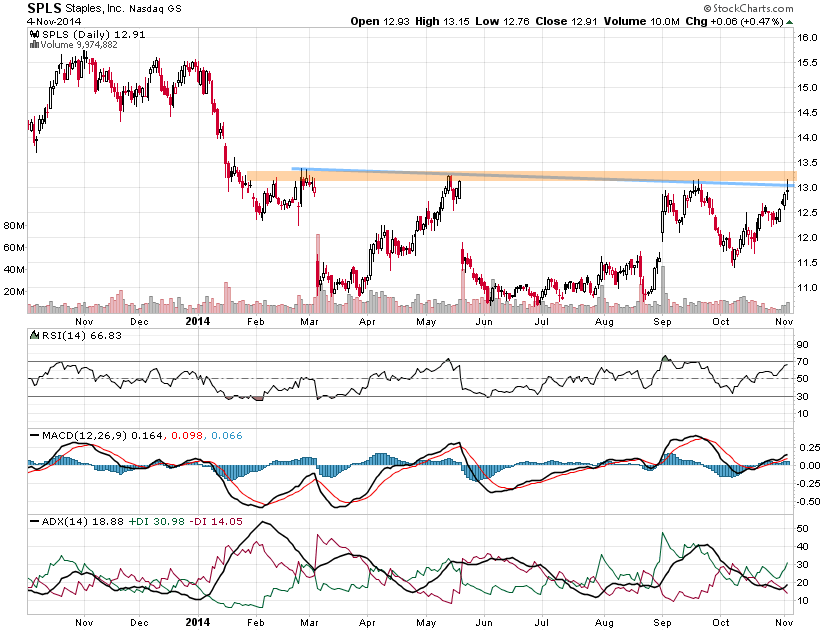The height and width of the screenshot is (632, 832).
Task: Click the small RSI(14) legend icon
Action: [x=34, y=335]
